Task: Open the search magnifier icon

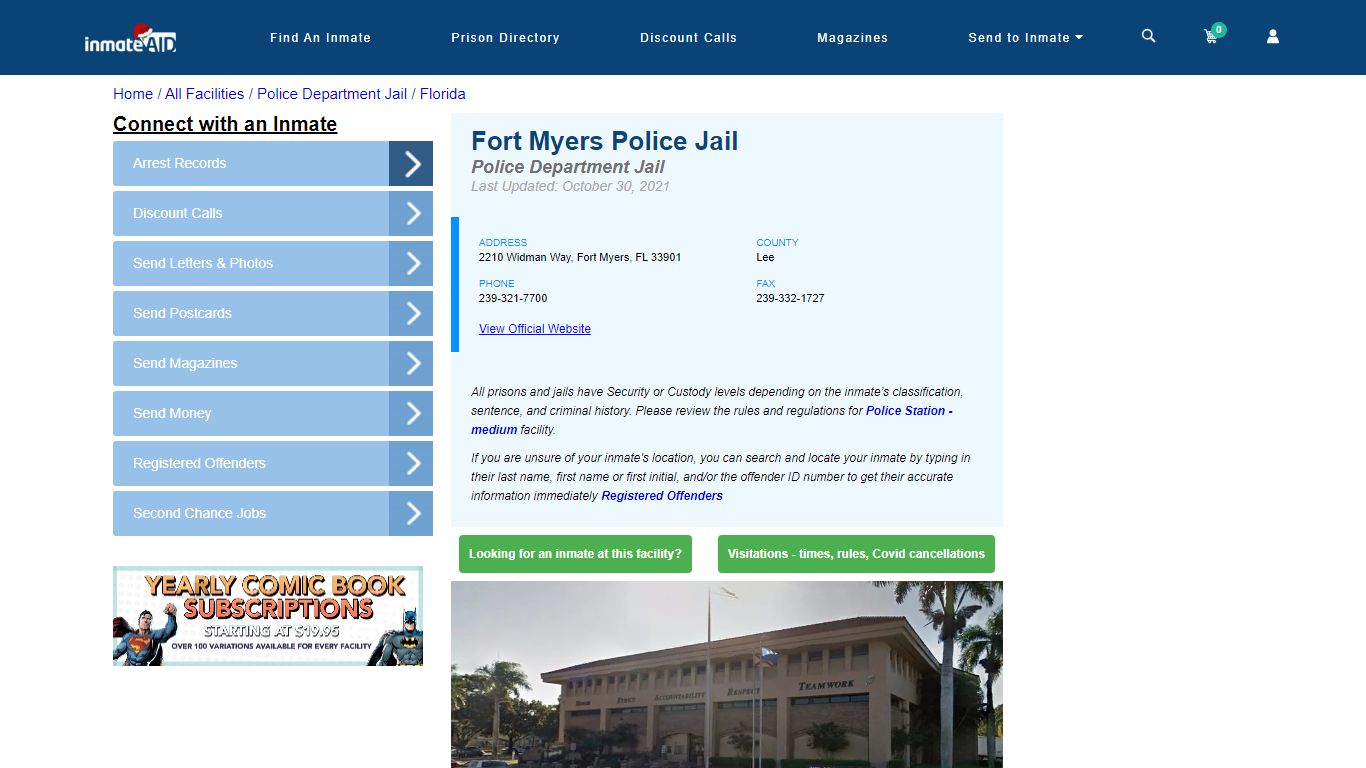Action: click(x=1147, y=36)
